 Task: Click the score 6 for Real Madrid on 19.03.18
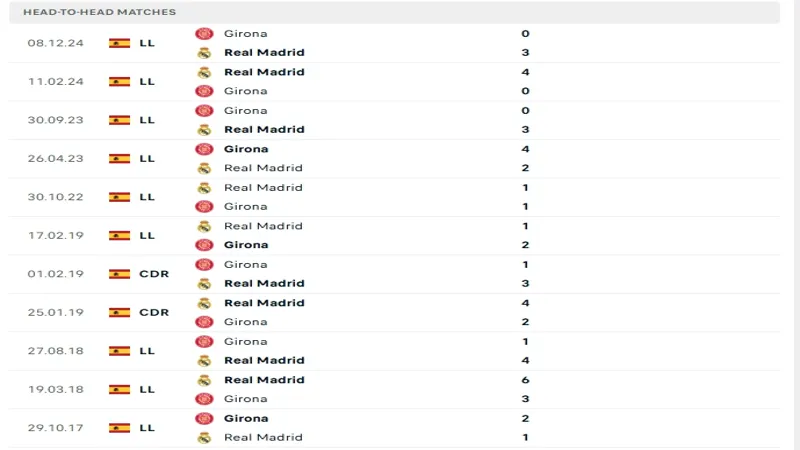coord(525,380)
